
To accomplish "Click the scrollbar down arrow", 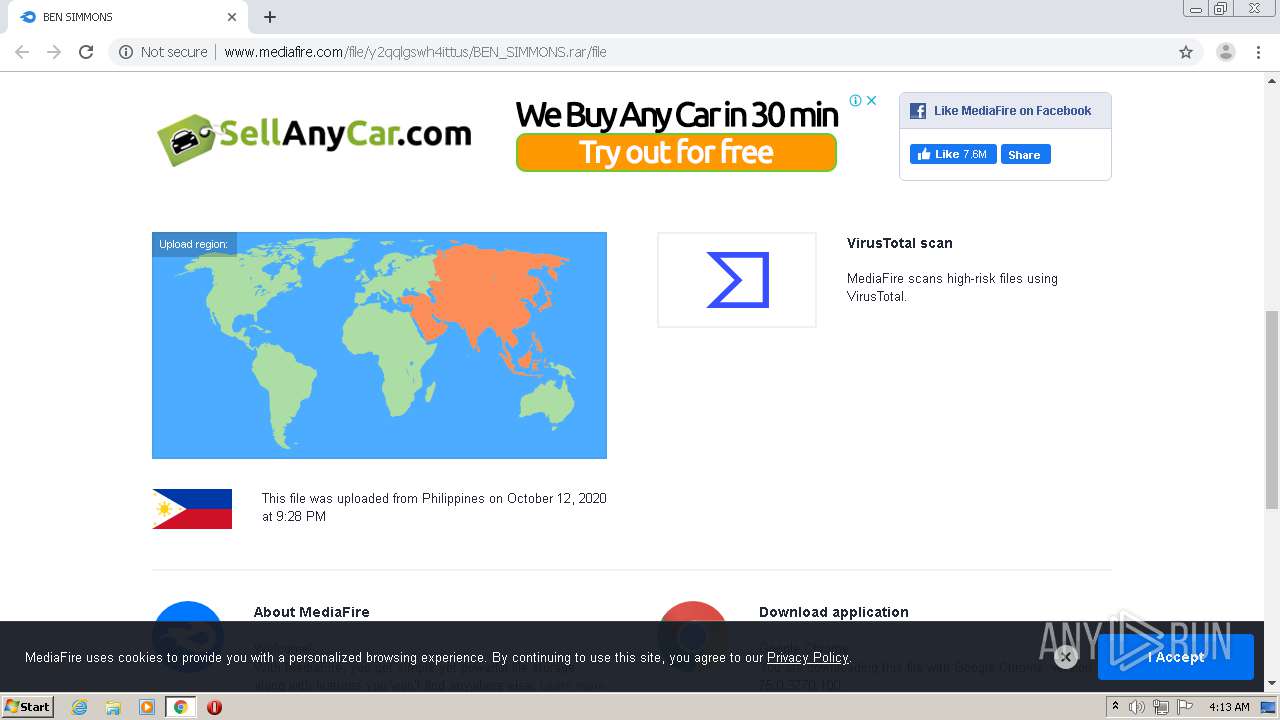I will pyautogui.click(x=1271, y=684).
